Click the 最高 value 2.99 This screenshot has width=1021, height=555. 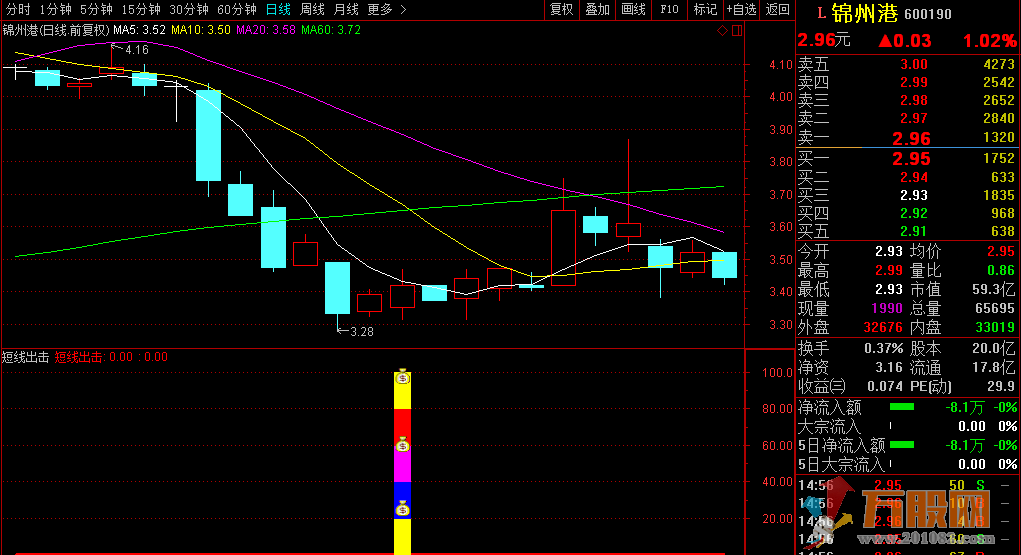889,270
